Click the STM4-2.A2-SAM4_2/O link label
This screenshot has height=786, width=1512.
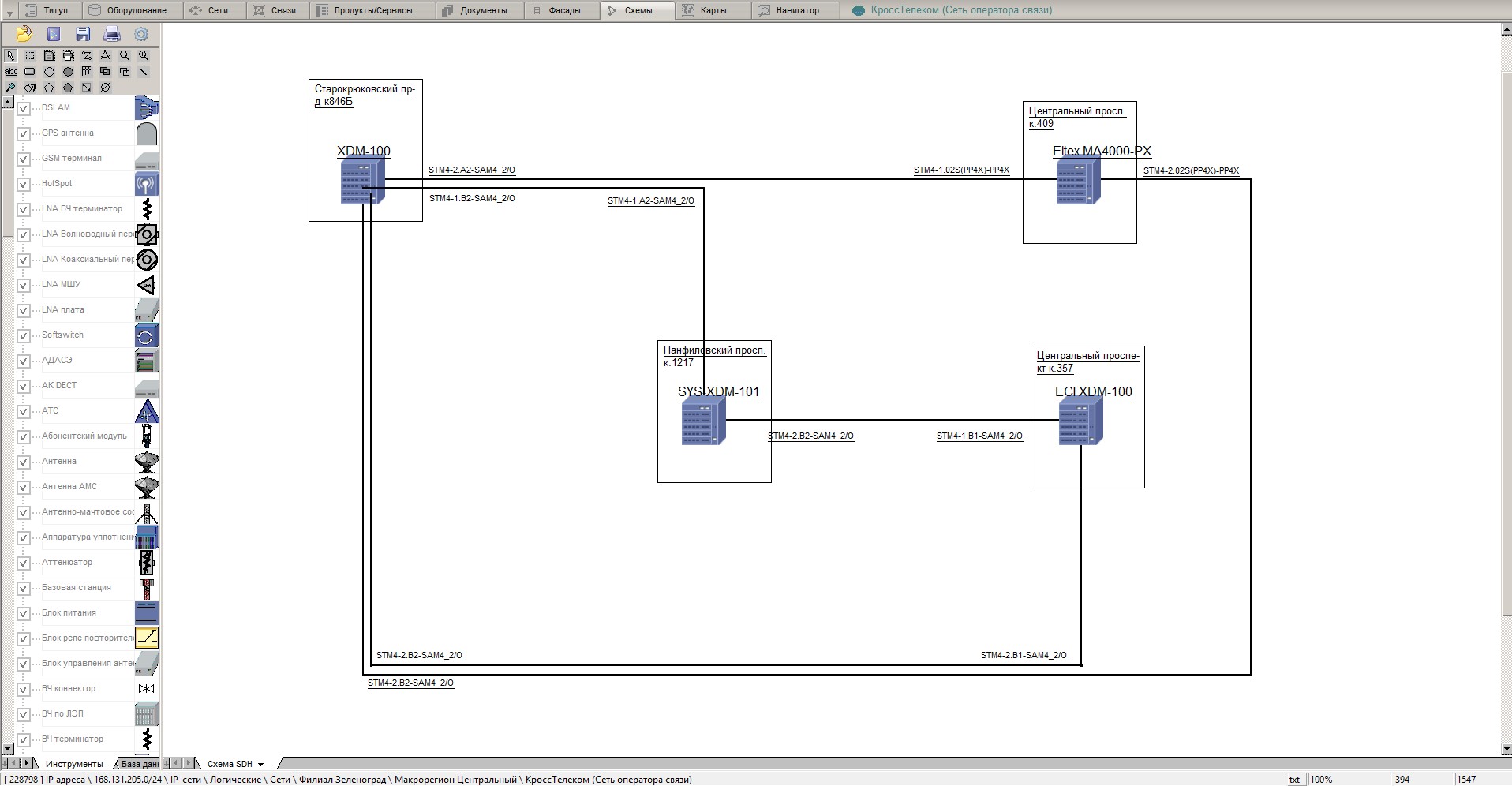coord(472,170)
